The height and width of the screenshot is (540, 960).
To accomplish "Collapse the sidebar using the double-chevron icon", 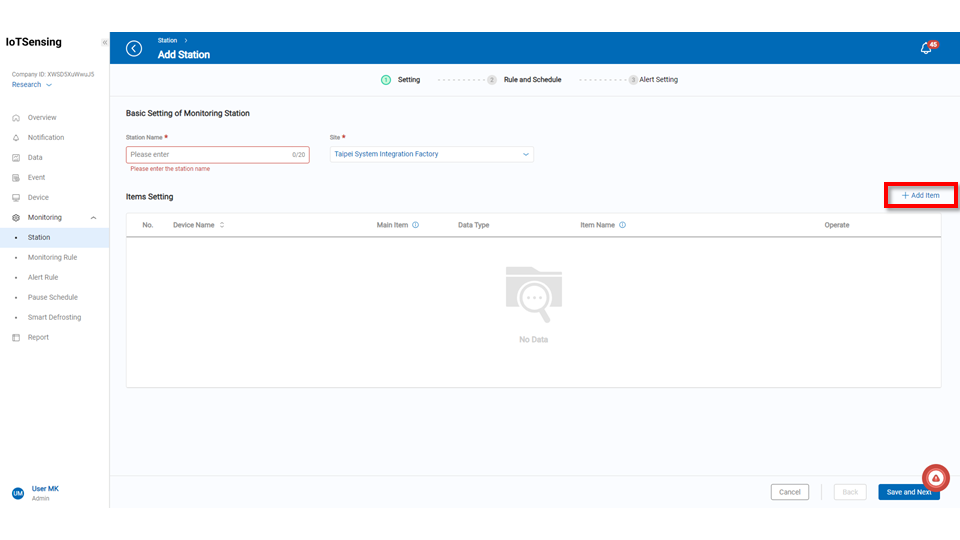I will [x=105, y=42].
